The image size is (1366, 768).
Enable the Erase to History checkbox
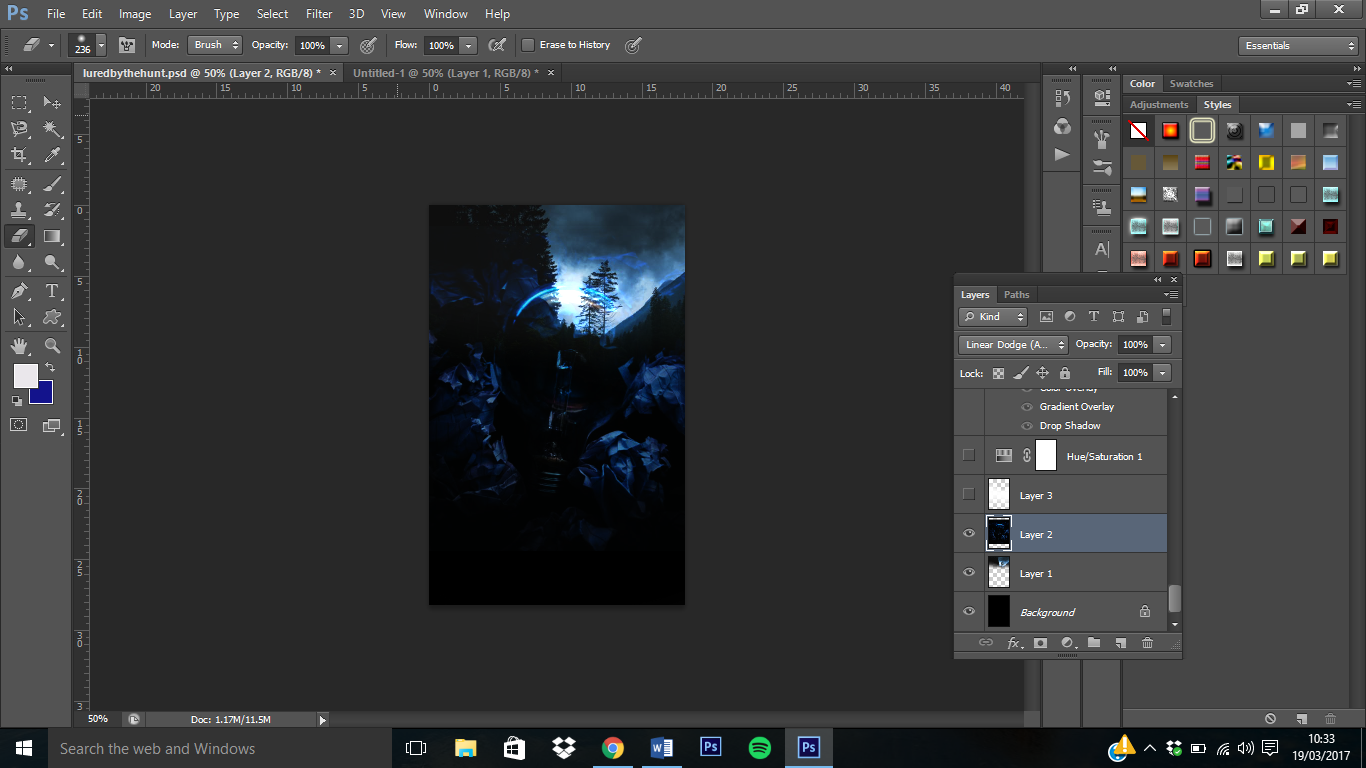528,45
